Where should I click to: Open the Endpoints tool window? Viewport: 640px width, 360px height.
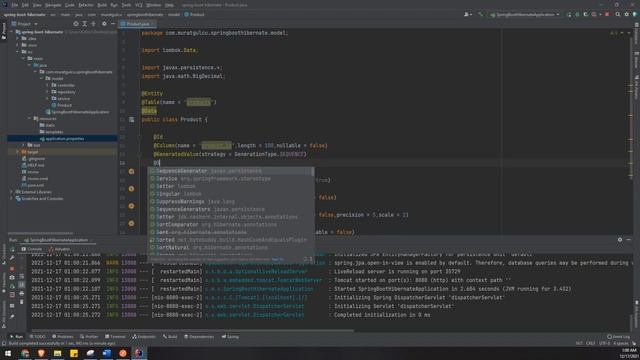[x=144, y=337]
